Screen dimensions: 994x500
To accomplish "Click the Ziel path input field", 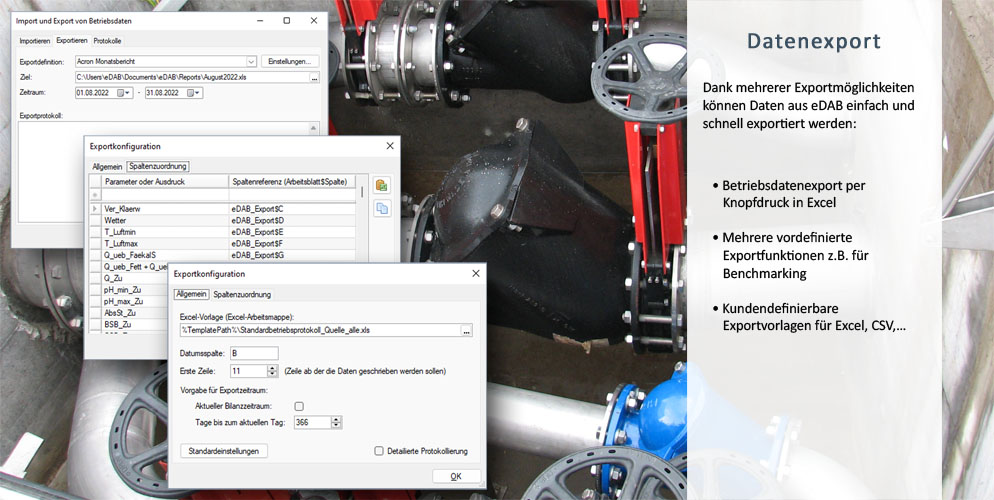I will [192, 77].
